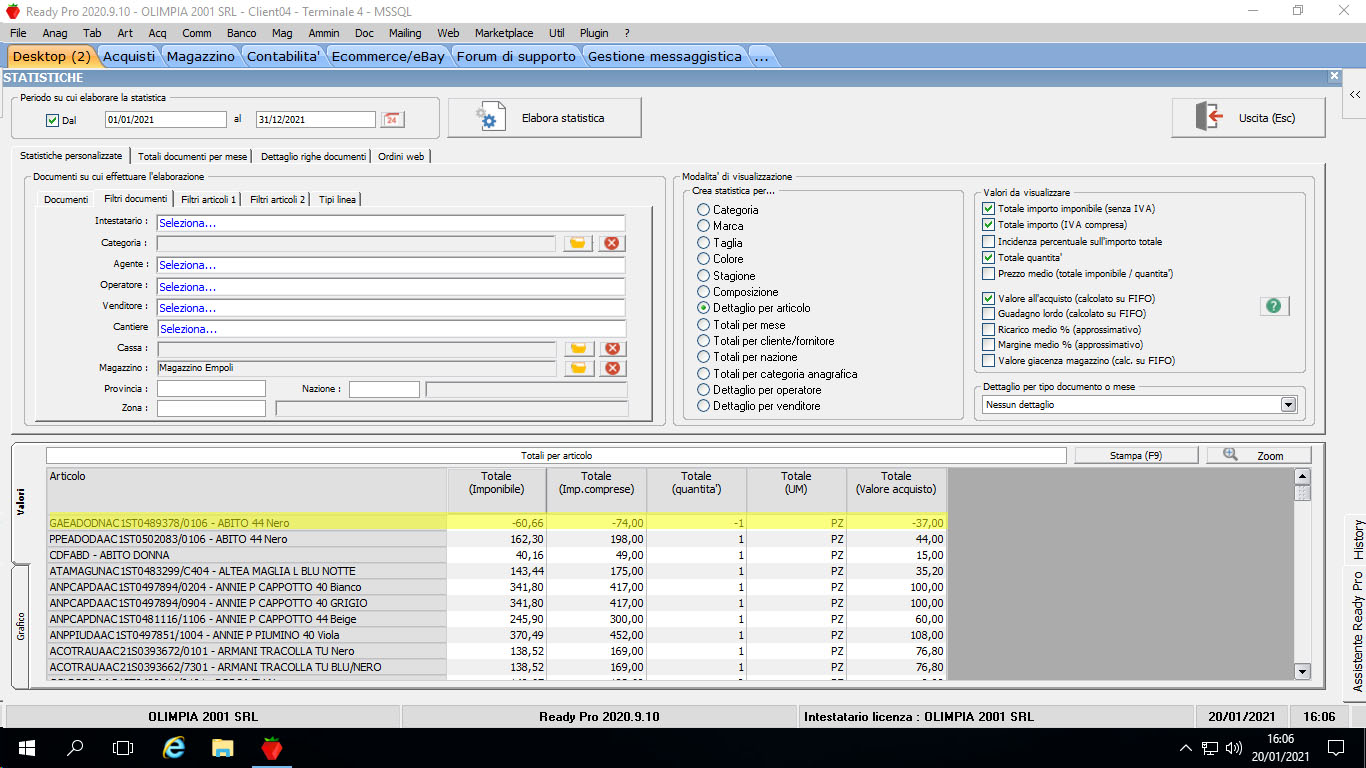Open the green help question mark icon
1366x768 pixels.
pyautogui.click(x=1273, y=306)
